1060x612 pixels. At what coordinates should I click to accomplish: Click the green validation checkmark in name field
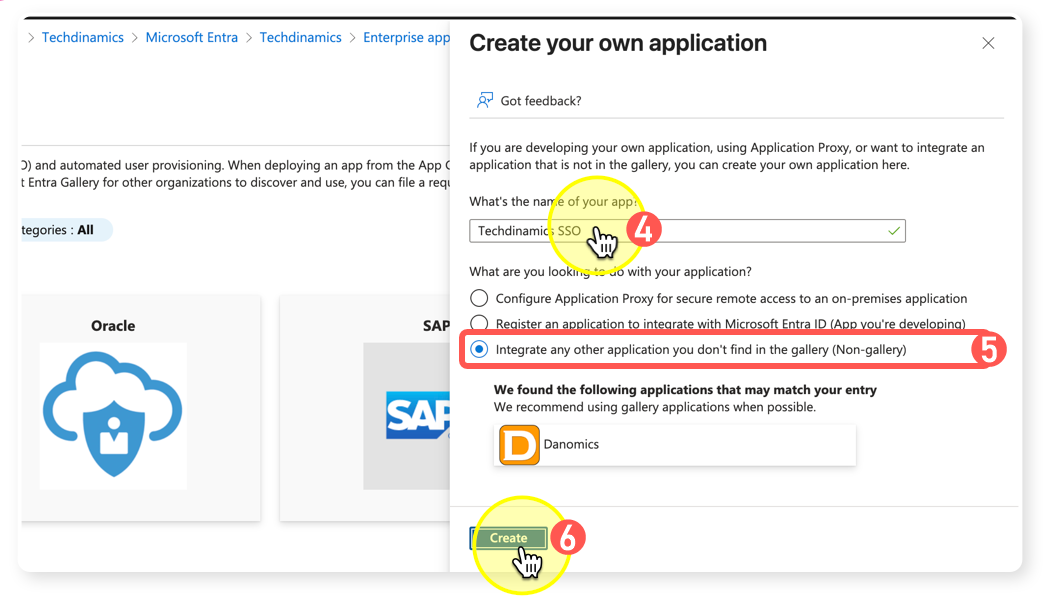click(x=894, y=231)
